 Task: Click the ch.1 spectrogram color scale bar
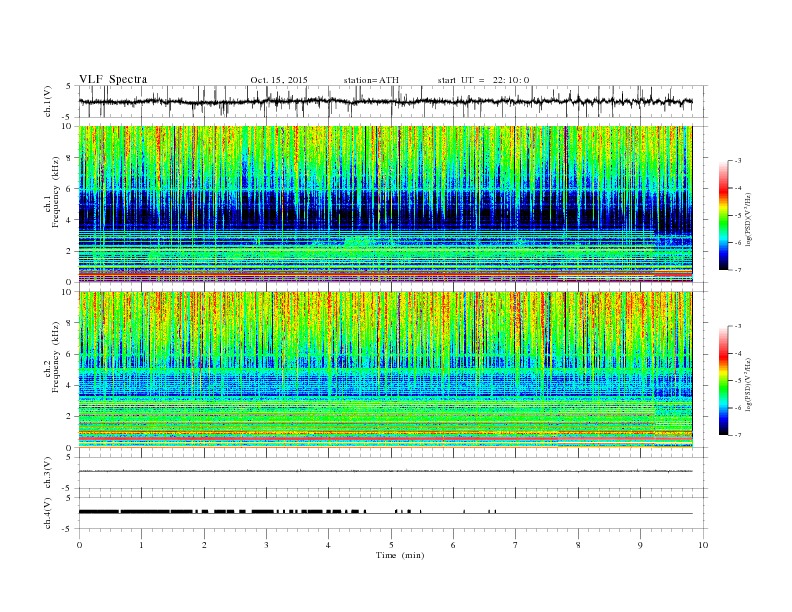pos(724,216)
